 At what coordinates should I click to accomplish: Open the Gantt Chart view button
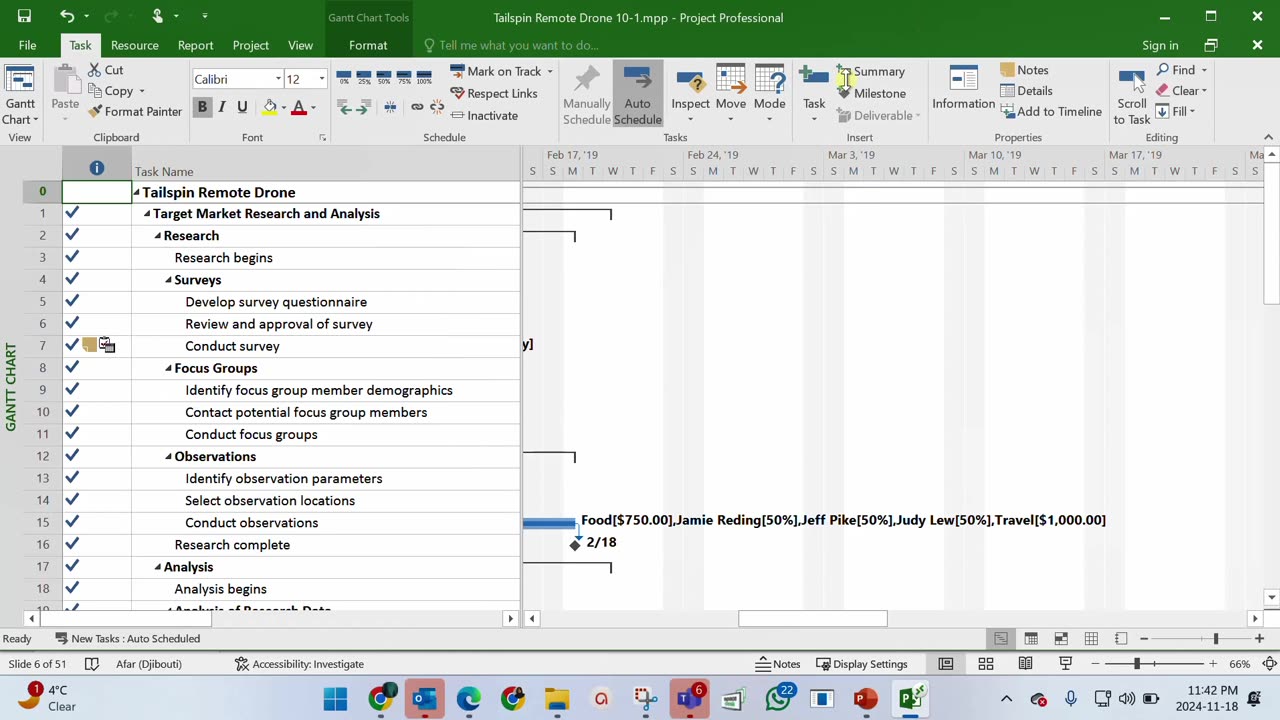pyautogui.click(x=20, y=96)
